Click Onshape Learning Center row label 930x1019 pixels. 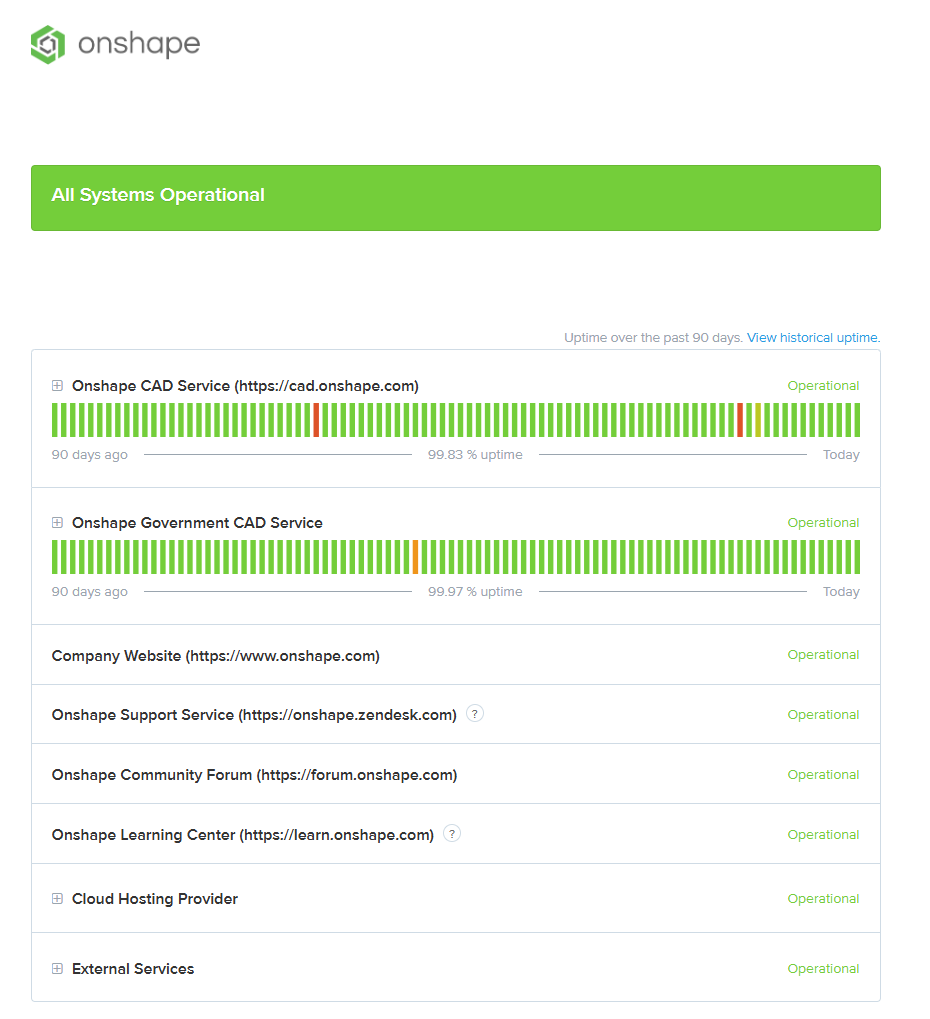[x=242, y=834]
